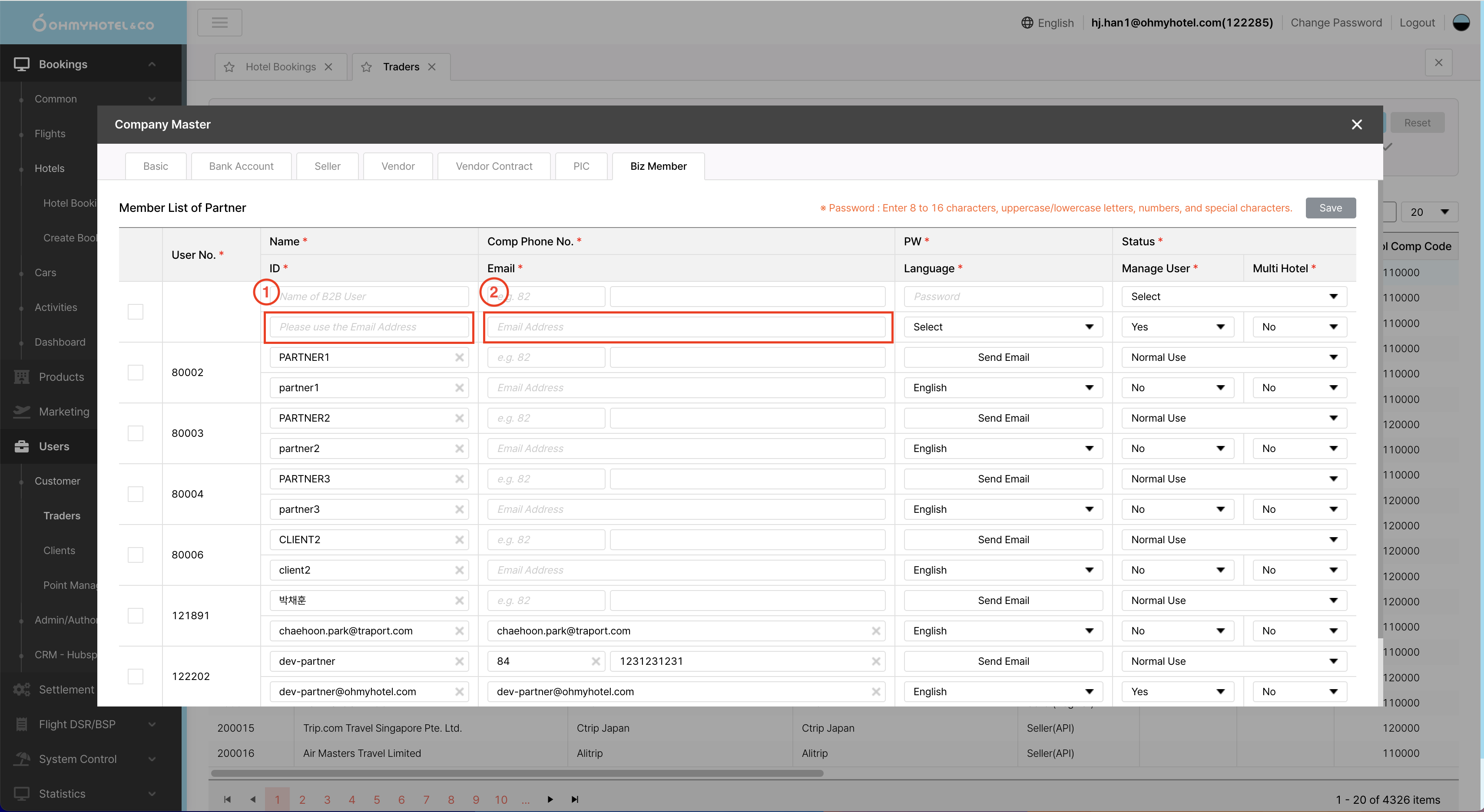Close the Hotel Bookings tab
Image resolution: width=1484 pixels, height=812 pixels.
[328, 67]
